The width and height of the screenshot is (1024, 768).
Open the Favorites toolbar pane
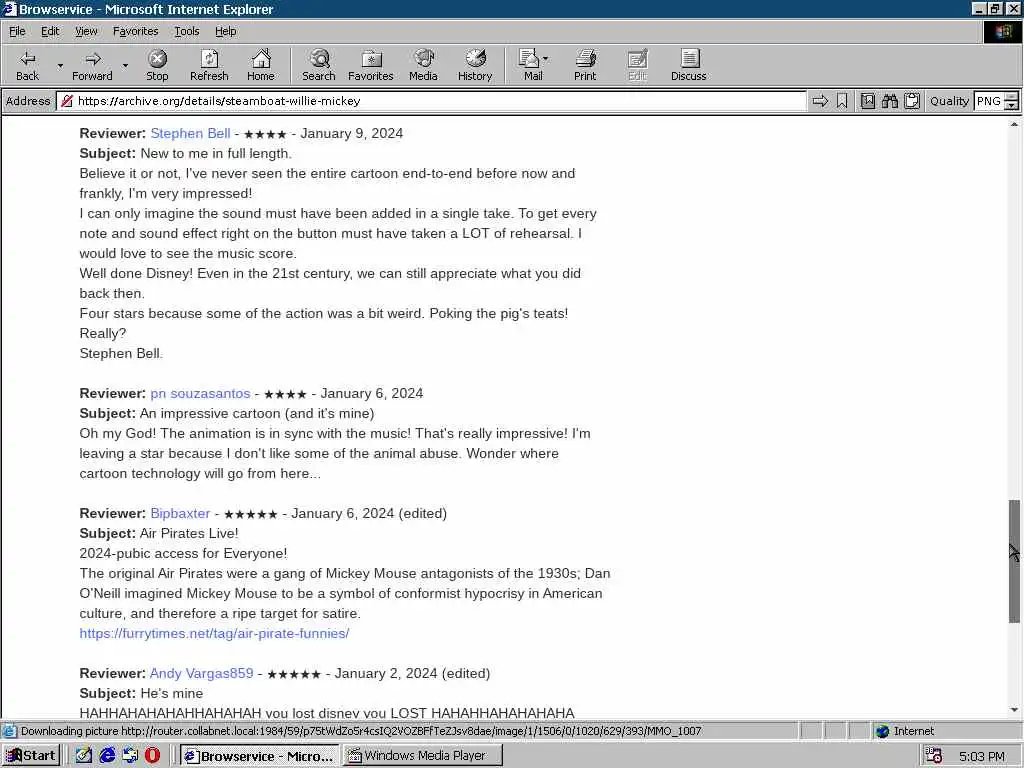371,65
